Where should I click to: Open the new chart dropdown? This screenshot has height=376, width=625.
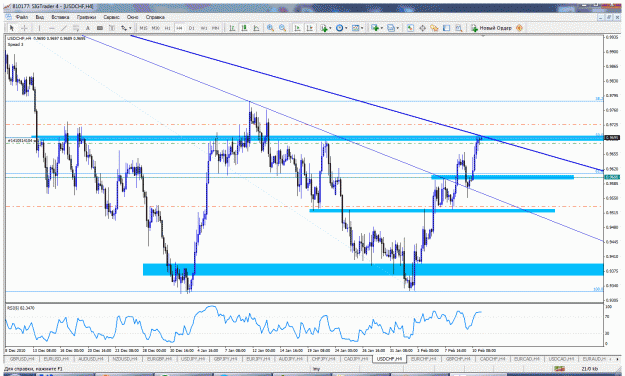point(377,28)
